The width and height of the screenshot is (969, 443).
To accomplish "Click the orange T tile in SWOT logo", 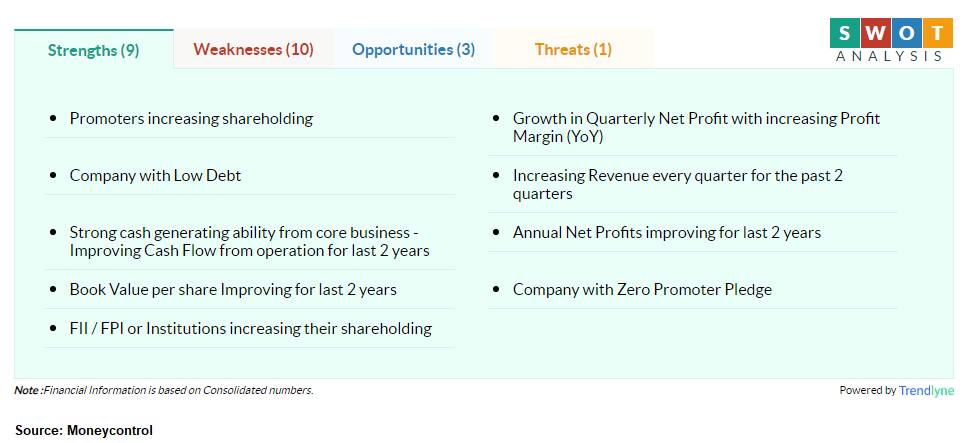I will [938, 33].
